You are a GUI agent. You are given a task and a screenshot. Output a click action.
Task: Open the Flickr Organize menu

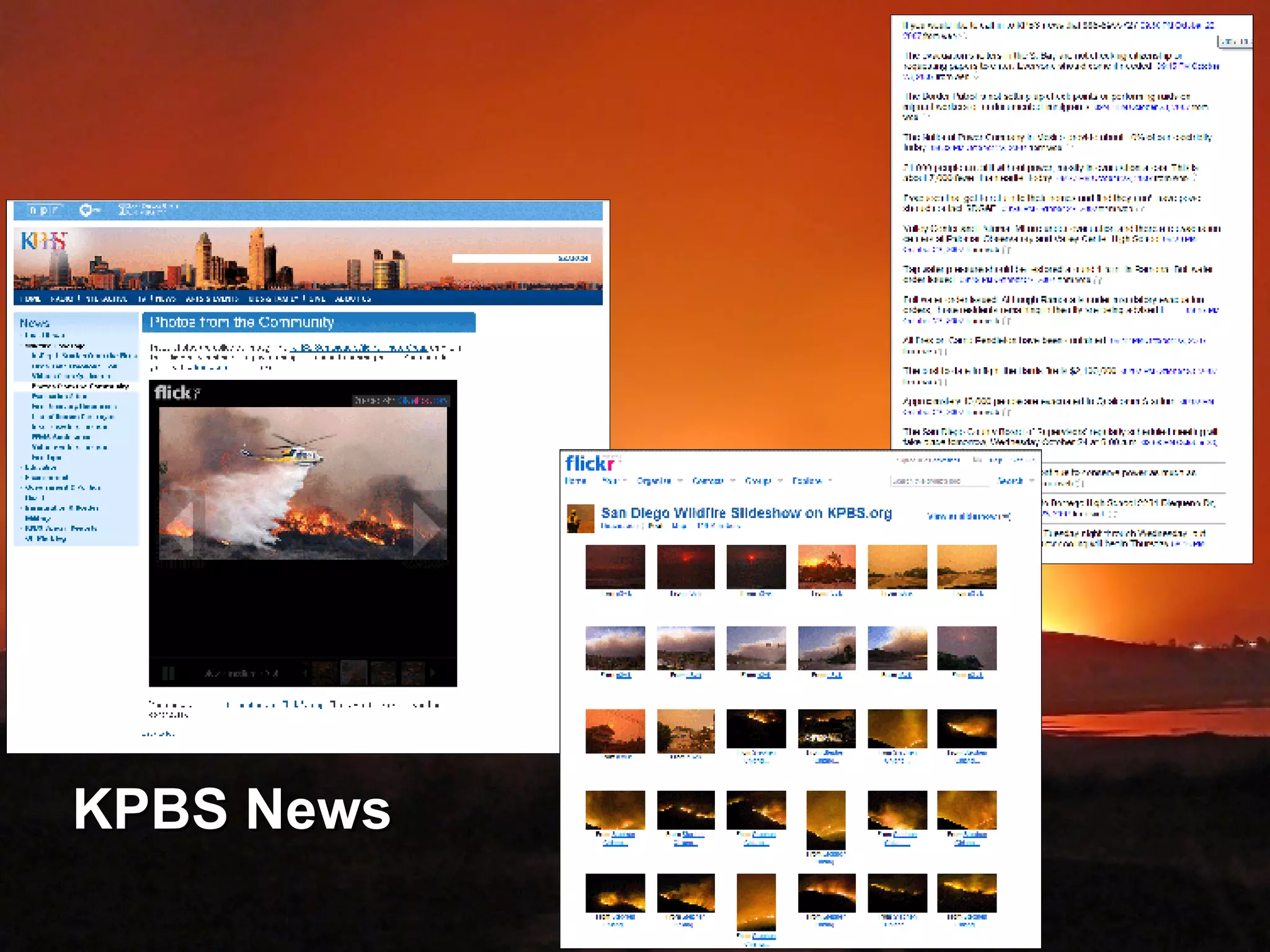point(654,481)
